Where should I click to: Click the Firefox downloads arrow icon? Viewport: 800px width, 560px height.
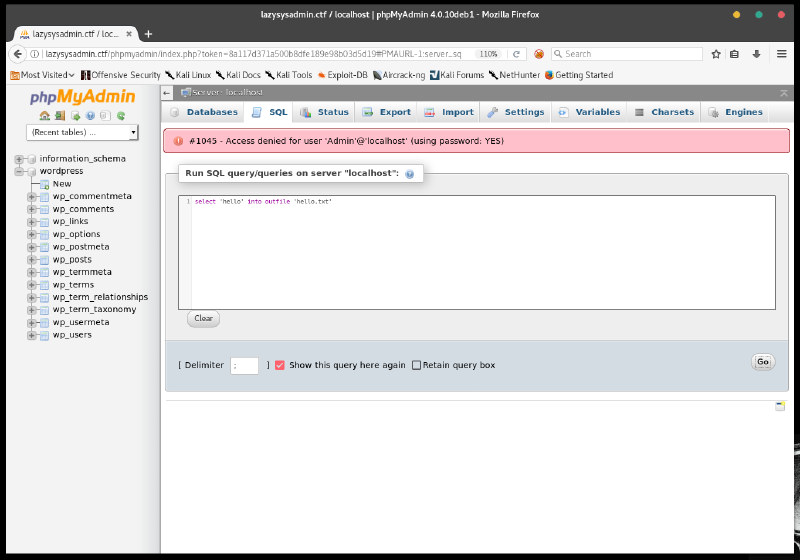click(x=756, y=54)
